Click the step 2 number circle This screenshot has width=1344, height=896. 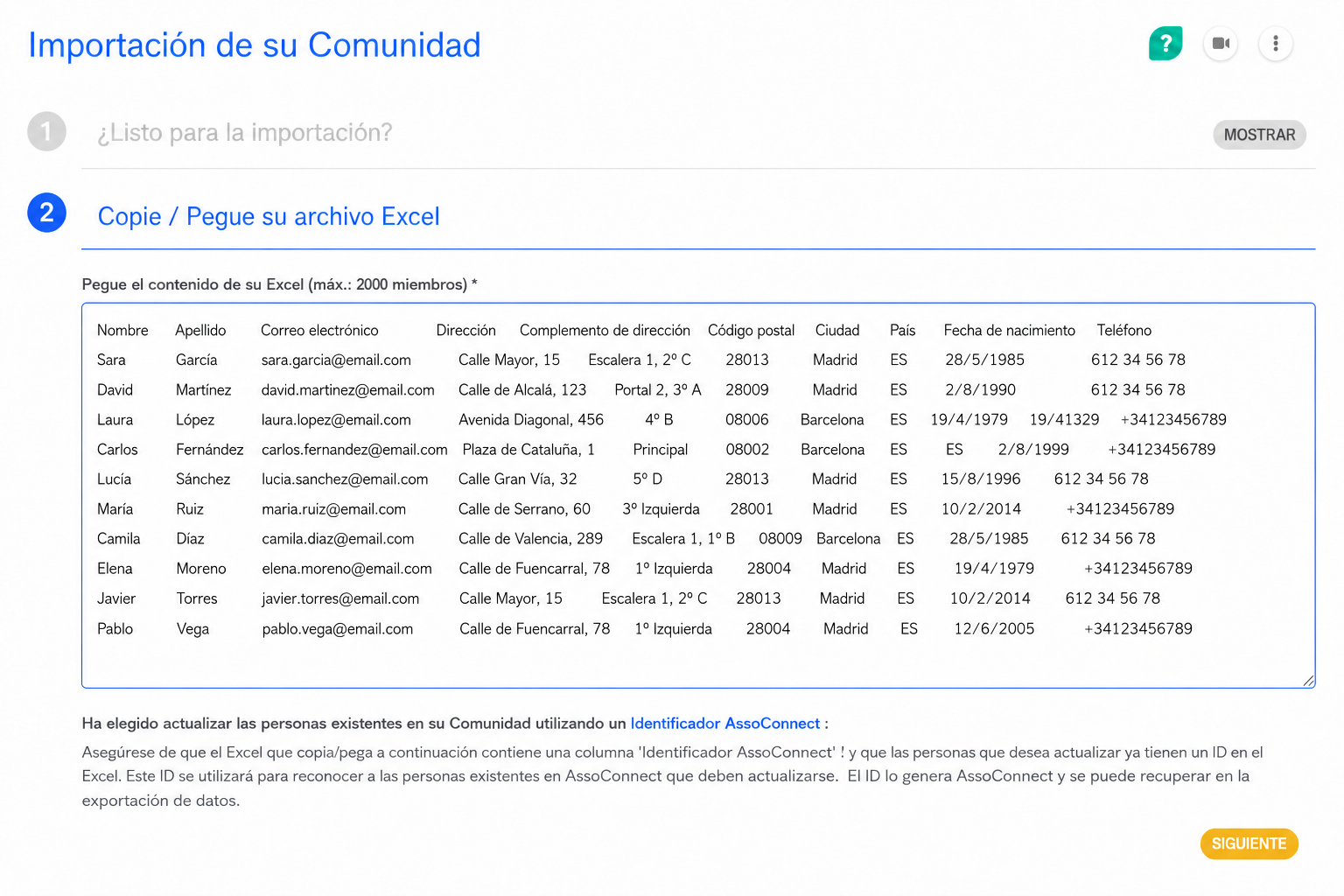[46, 213]
